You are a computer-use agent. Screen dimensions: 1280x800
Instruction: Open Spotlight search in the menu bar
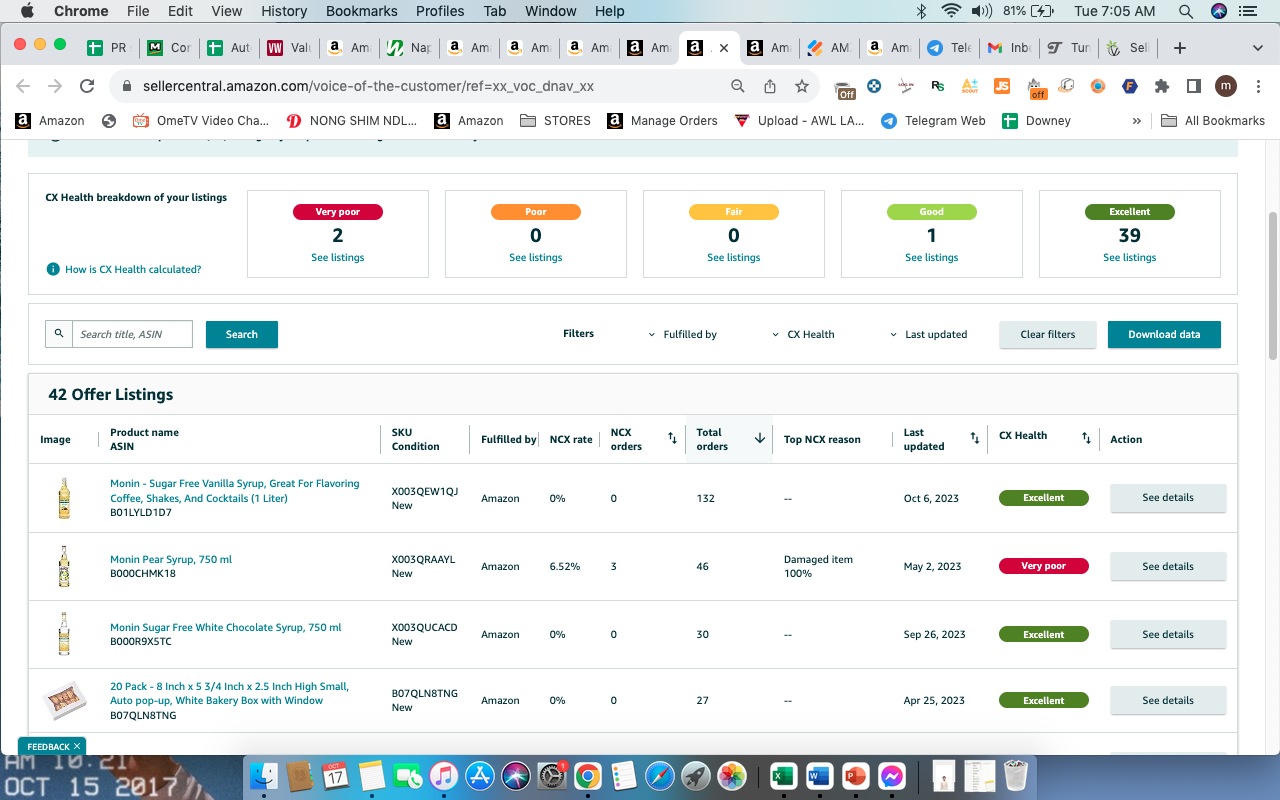coord(1186,11)
